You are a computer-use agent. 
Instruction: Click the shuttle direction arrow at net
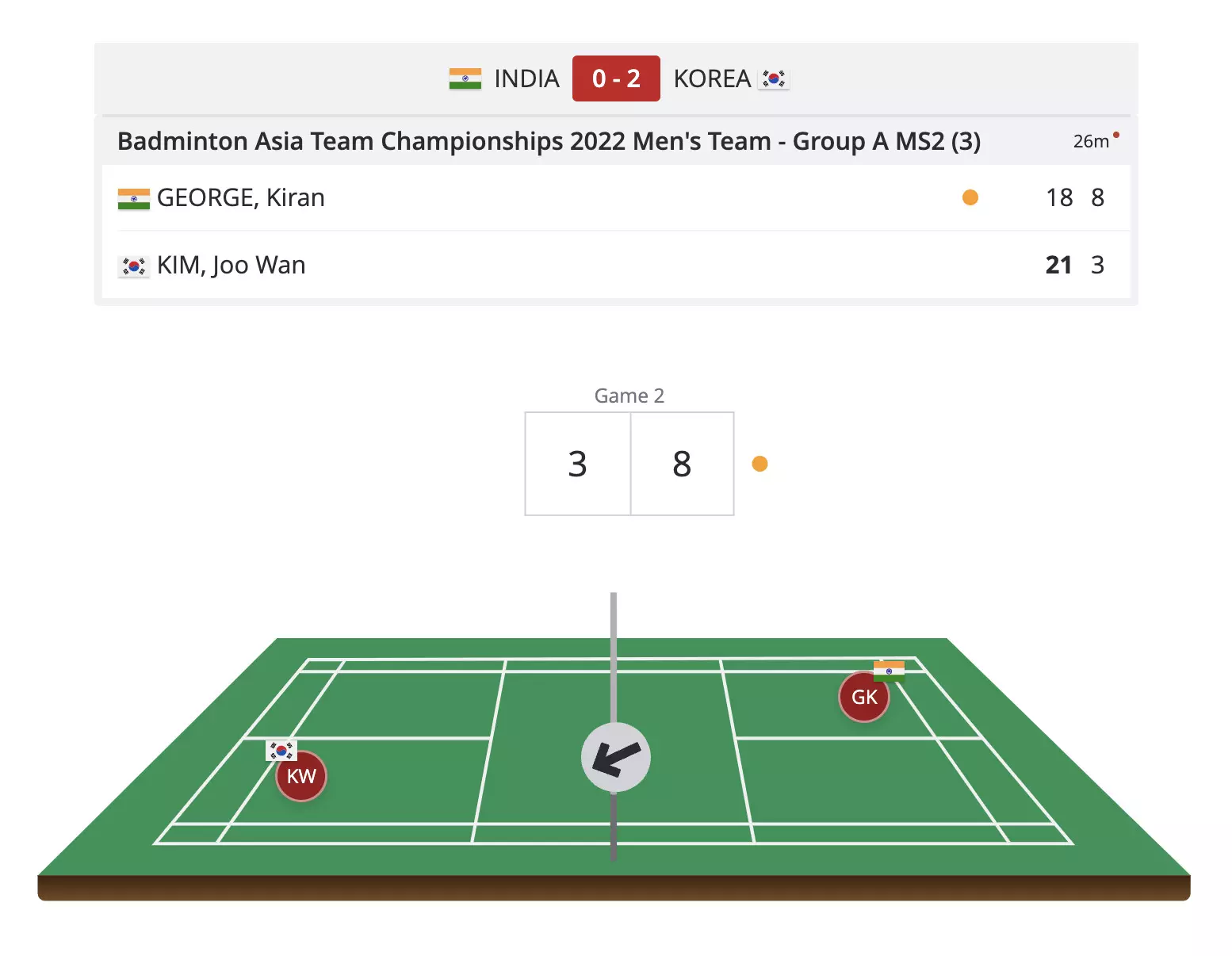pyautogui.click(x=616, y=757)
